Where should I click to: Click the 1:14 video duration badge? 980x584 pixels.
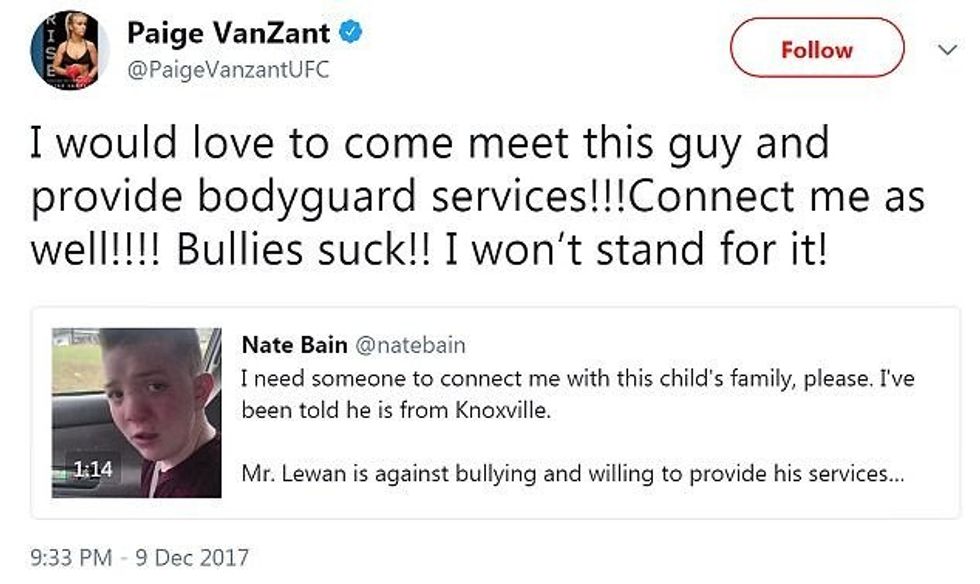pos(90,469)
